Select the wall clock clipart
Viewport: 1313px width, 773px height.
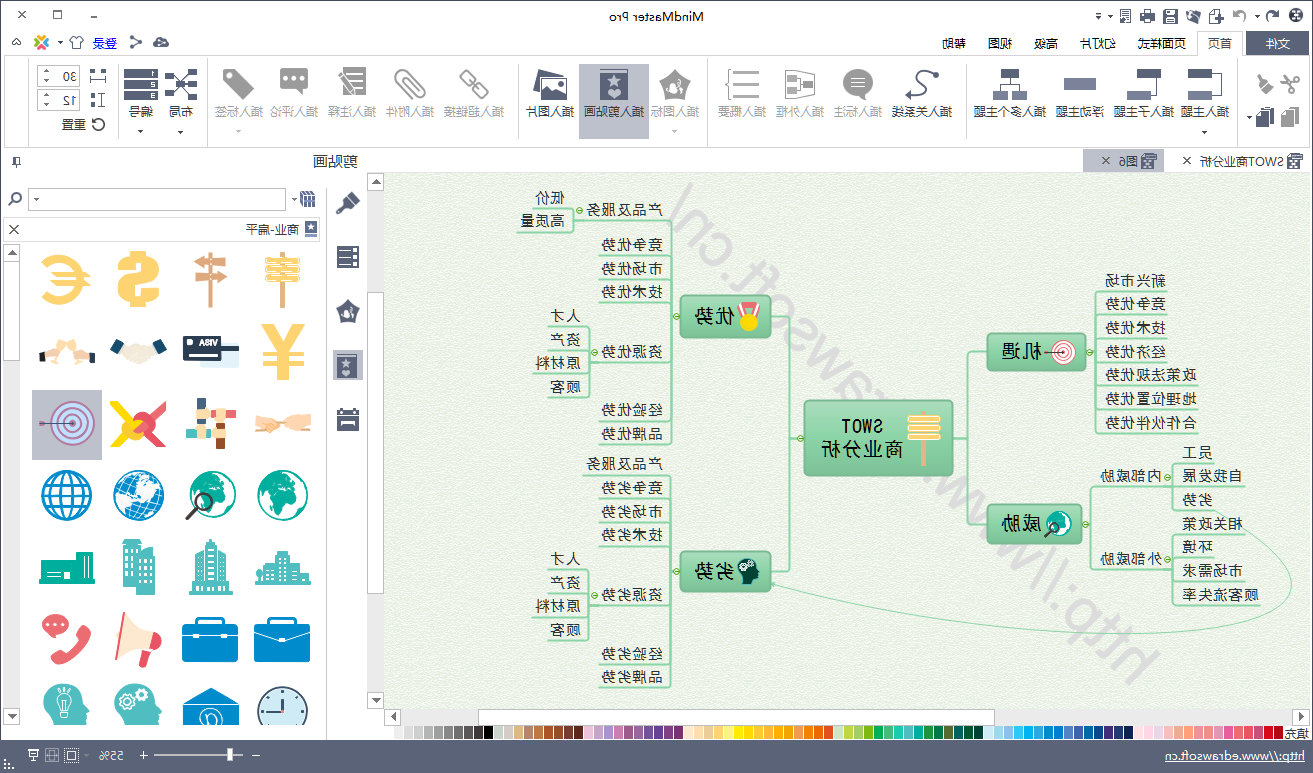coord(282,706)
